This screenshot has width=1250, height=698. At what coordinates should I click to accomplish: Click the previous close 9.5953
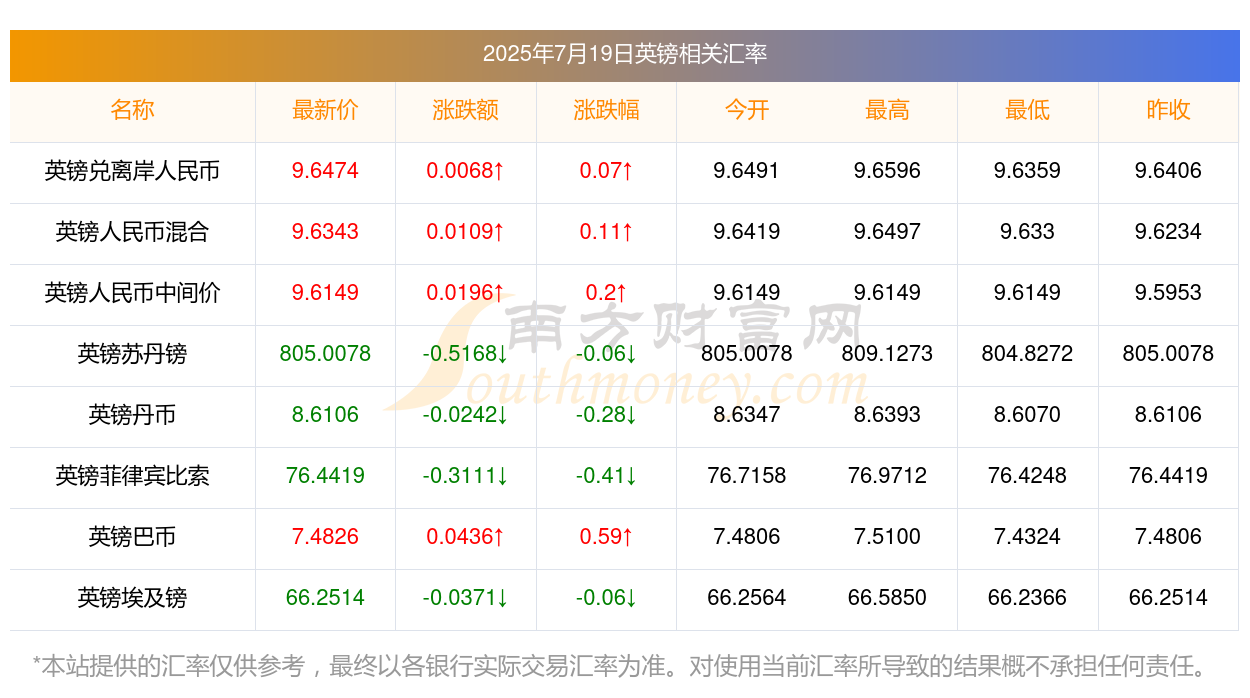click(1168, 293)
